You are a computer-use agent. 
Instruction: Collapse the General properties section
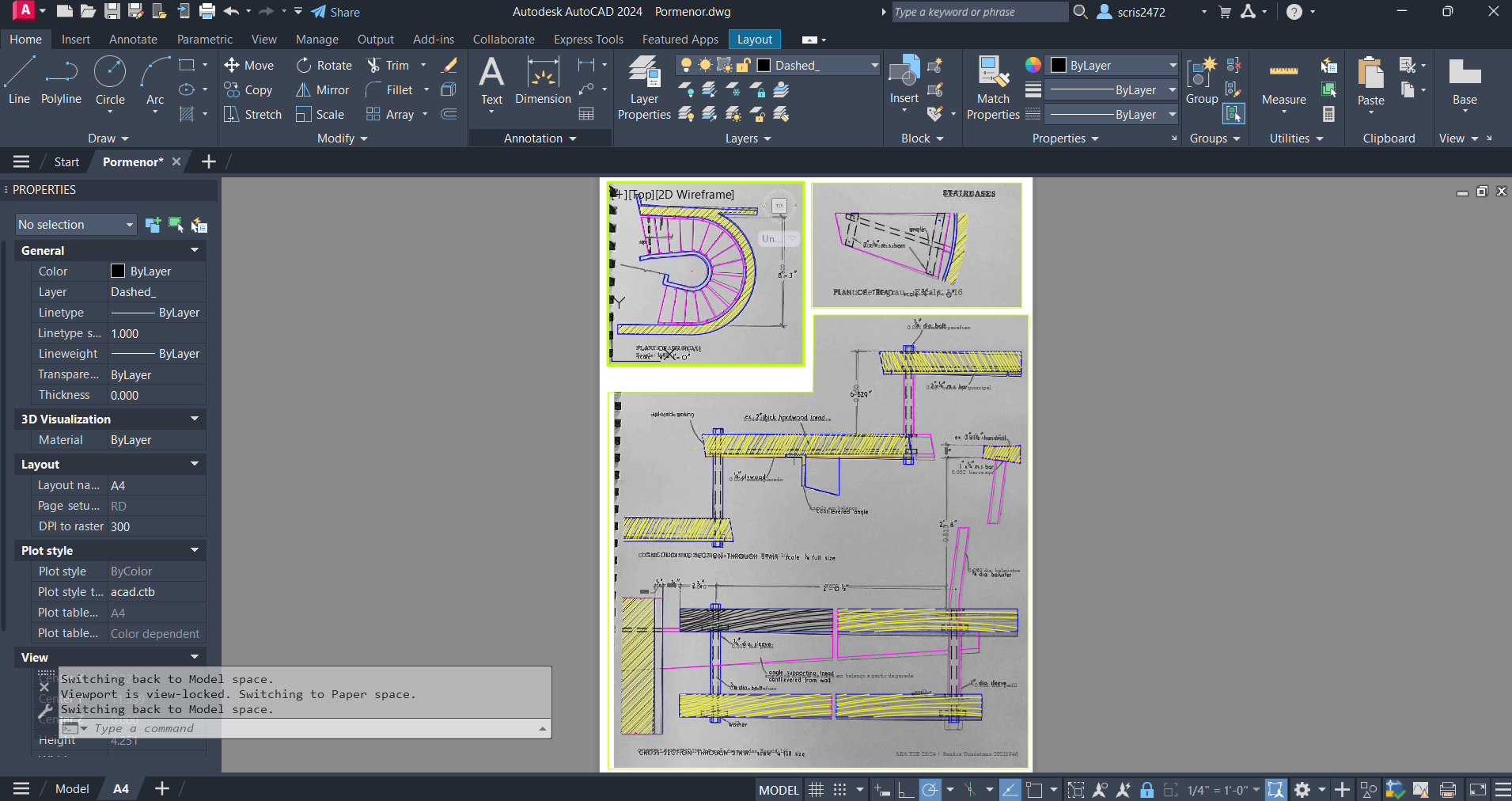coord(195,250)
